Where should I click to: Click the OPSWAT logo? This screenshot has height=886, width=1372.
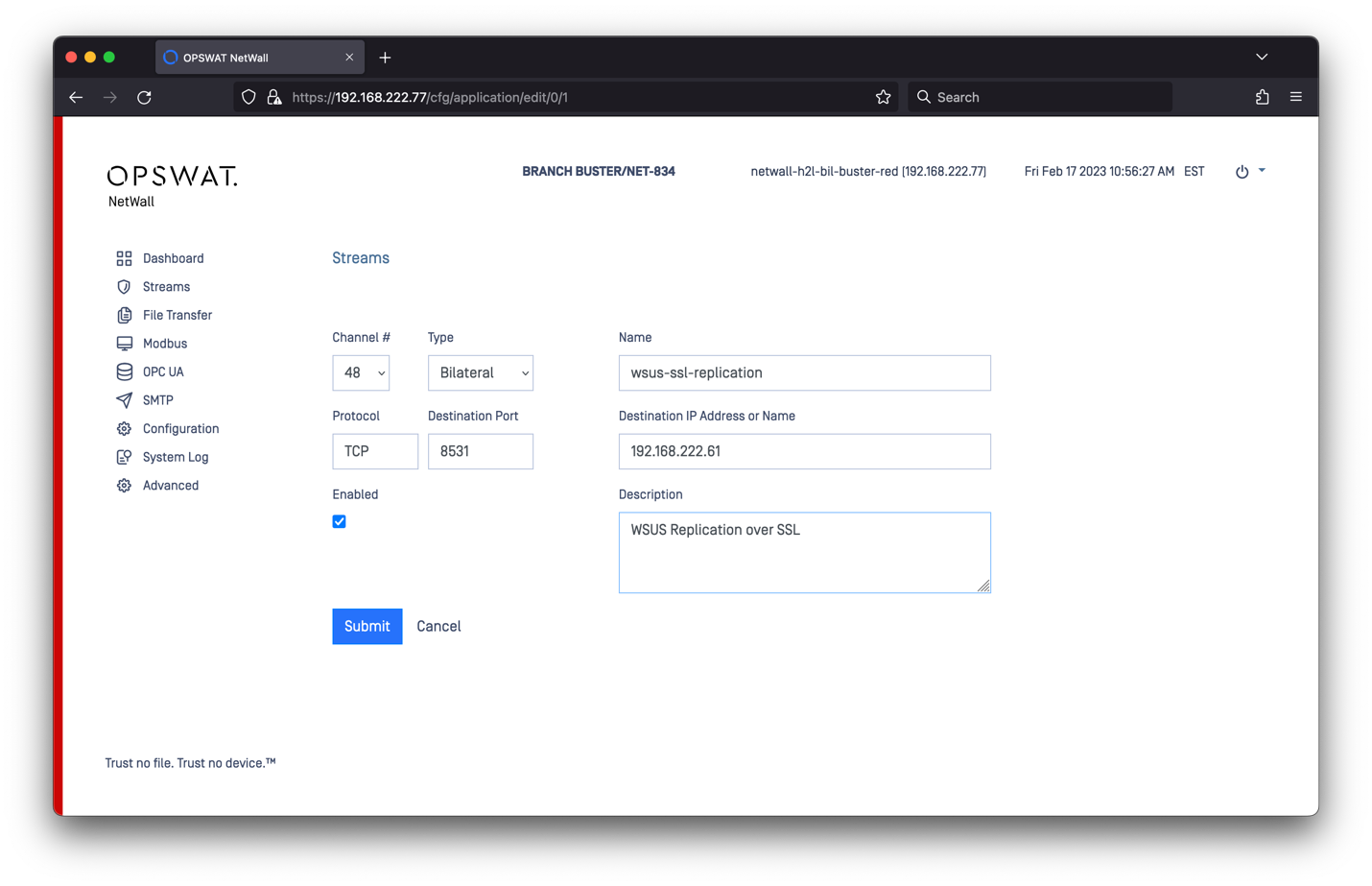[172, 176]
